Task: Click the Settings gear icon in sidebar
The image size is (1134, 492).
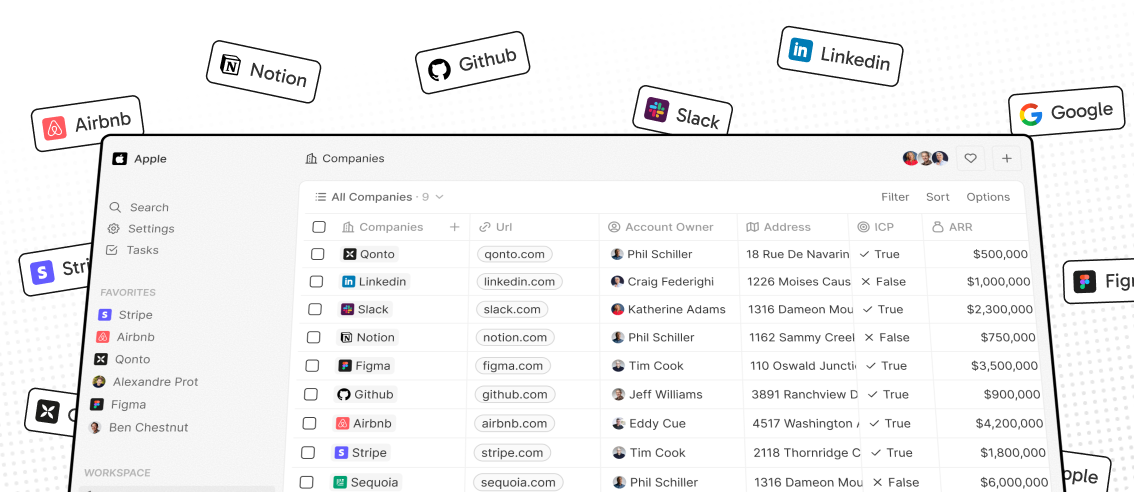Action: coord(114,229)
